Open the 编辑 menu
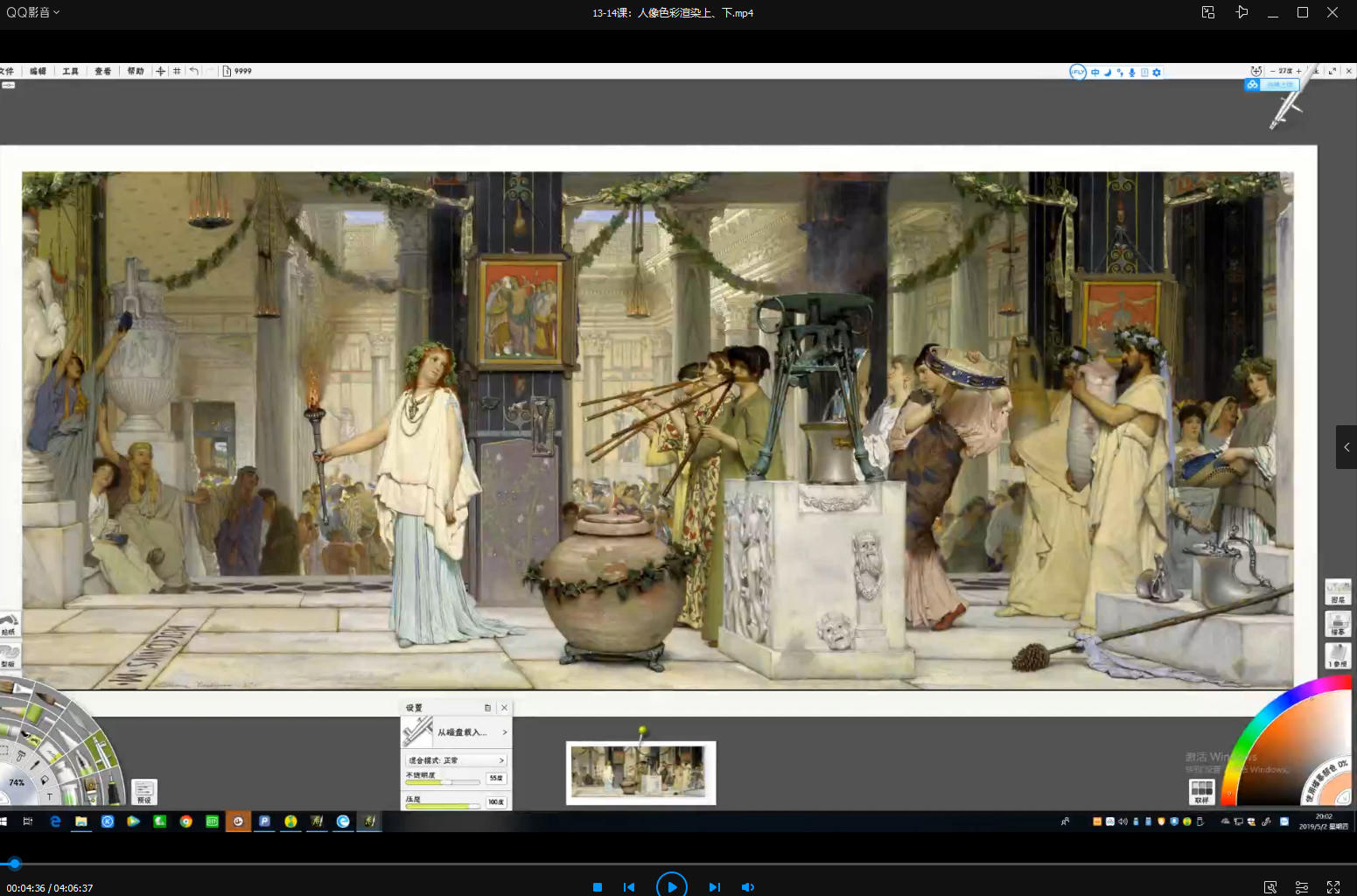1357x896 pixels. point(38,72)
